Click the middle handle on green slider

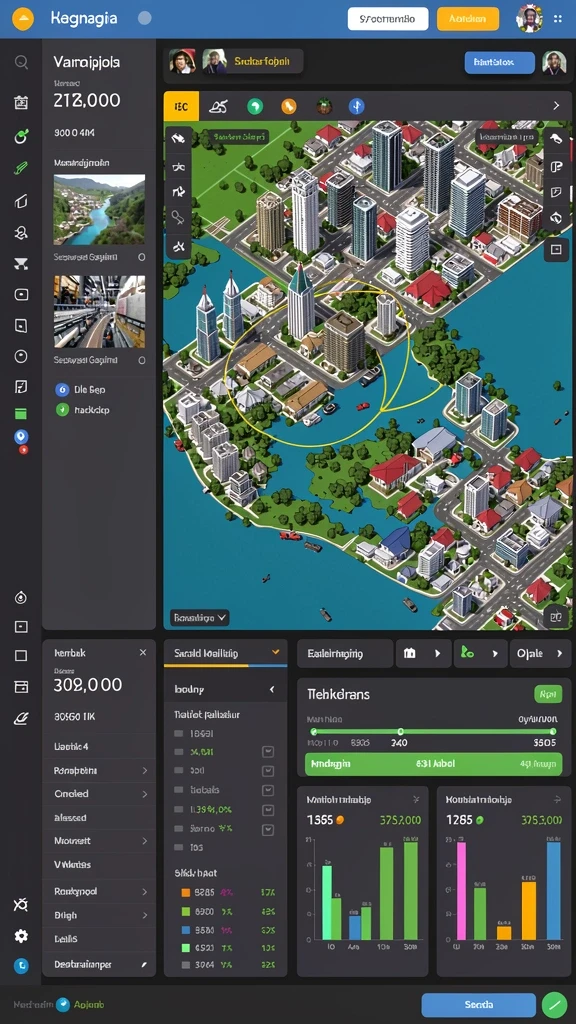click(400, 731)
